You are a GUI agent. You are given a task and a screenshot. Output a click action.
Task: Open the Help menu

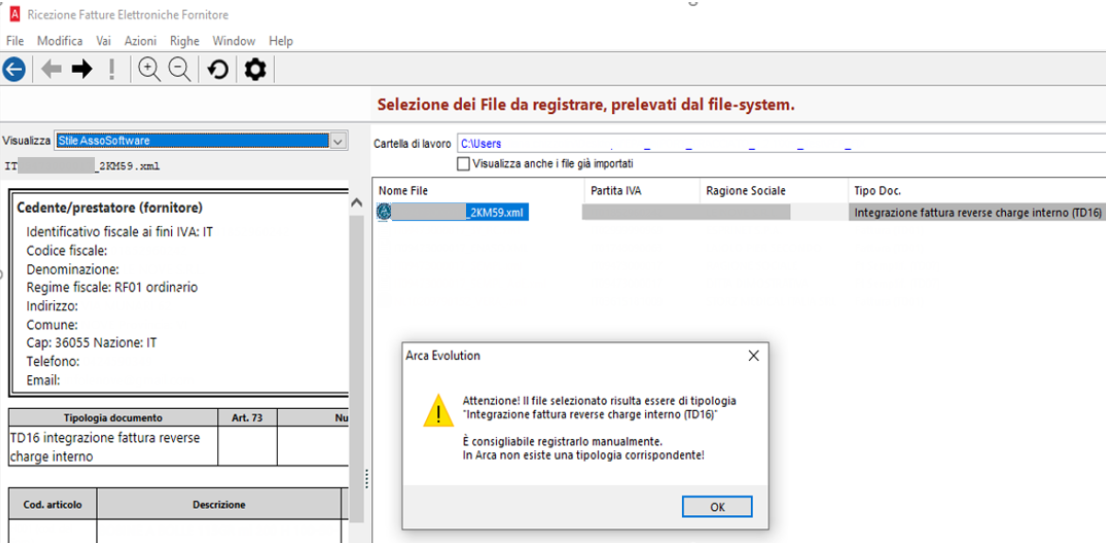(x=281, y=41)
